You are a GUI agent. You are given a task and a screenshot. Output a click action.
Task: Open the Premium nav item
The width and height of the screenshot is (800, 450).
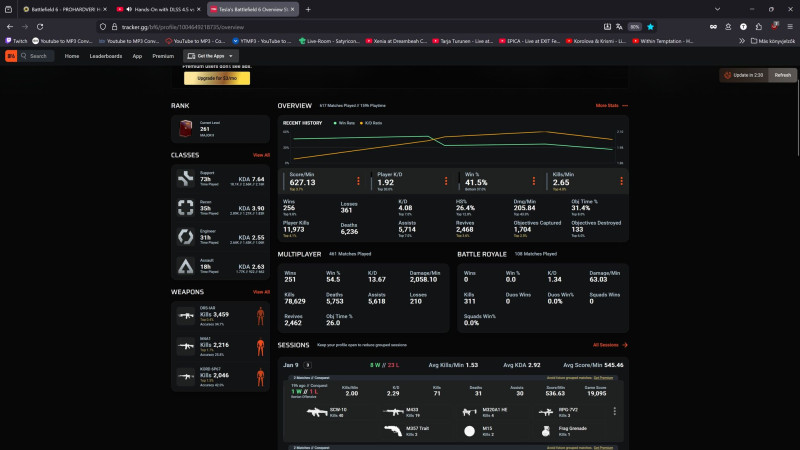point(163,56)
